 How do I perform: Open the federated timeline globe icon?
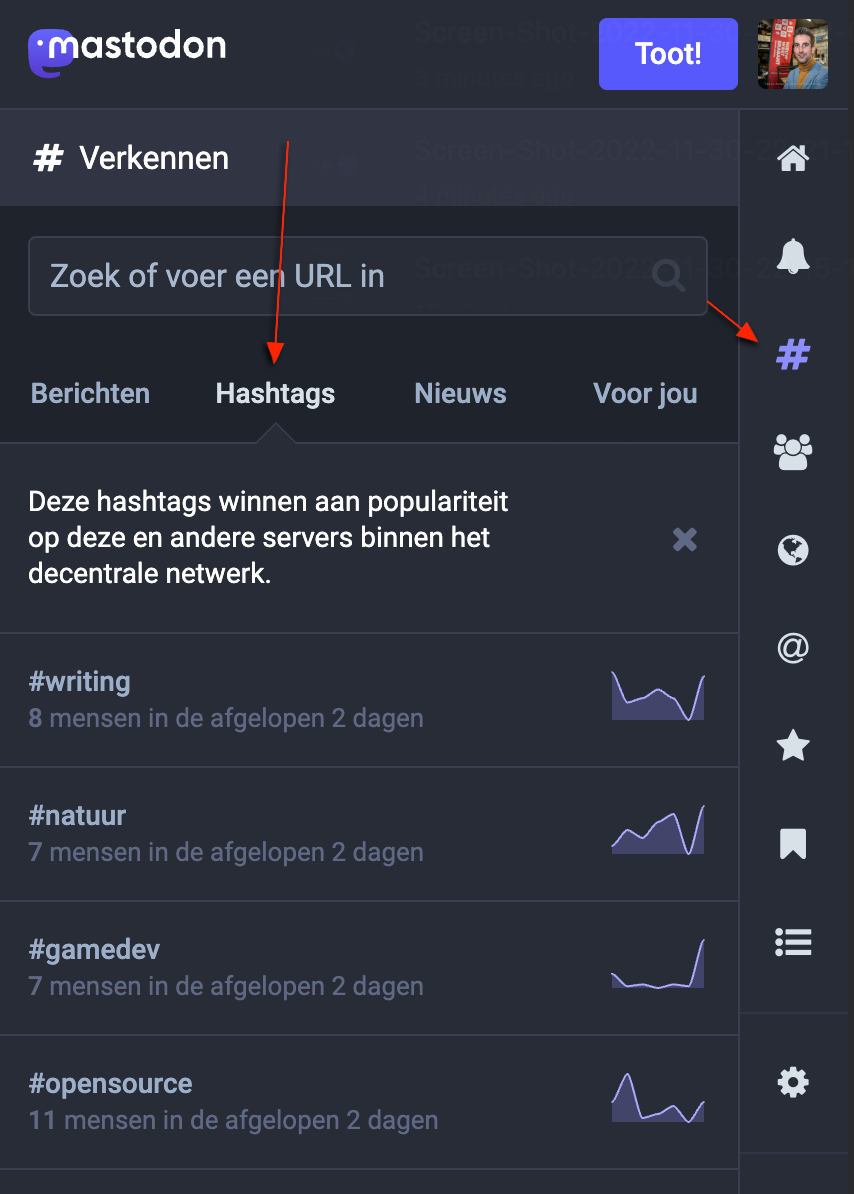tap(793, 550)
